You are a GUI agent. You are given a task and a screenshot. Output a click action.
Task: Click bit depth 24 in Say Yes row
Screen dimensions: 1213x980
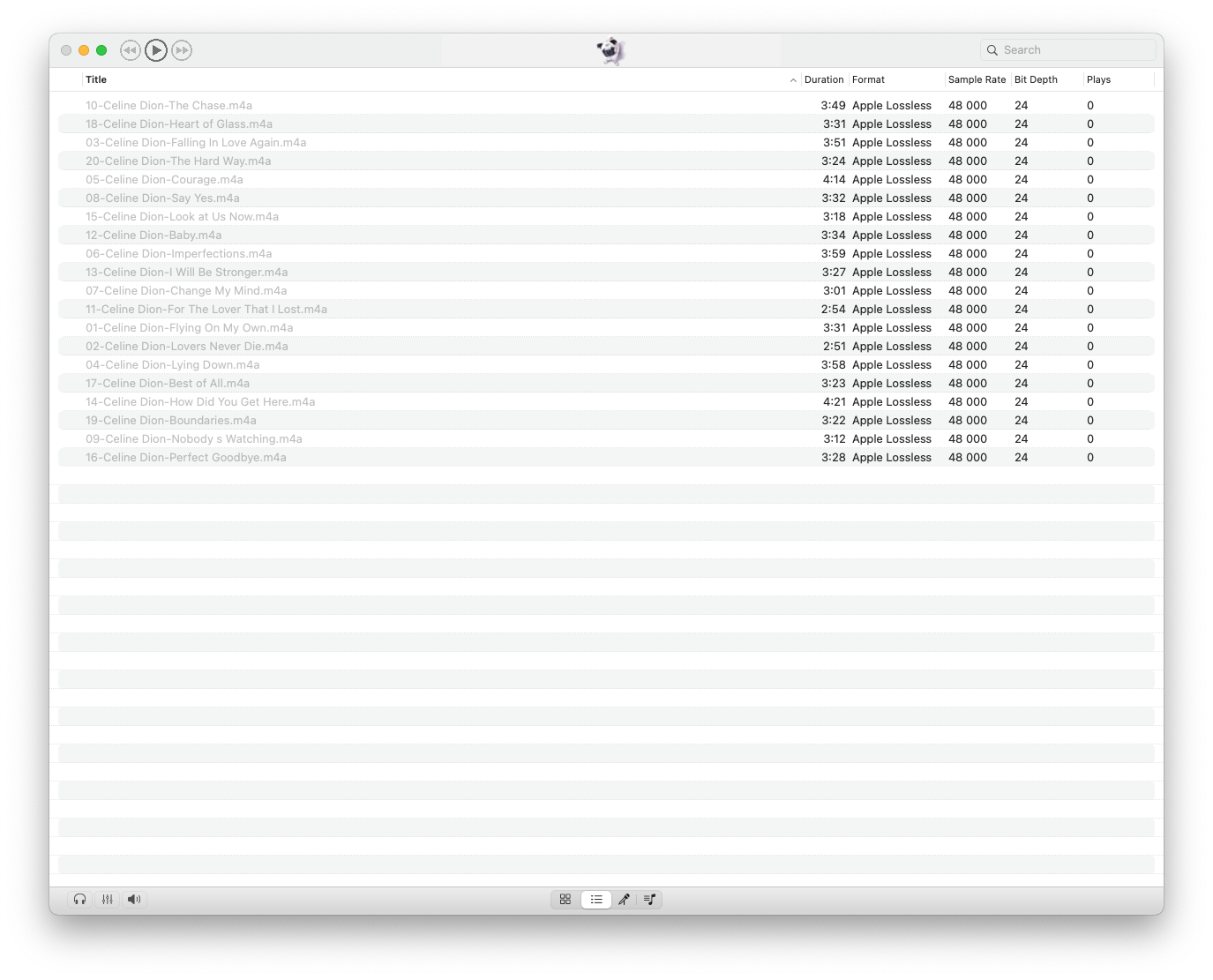(x=1022, y=198)
